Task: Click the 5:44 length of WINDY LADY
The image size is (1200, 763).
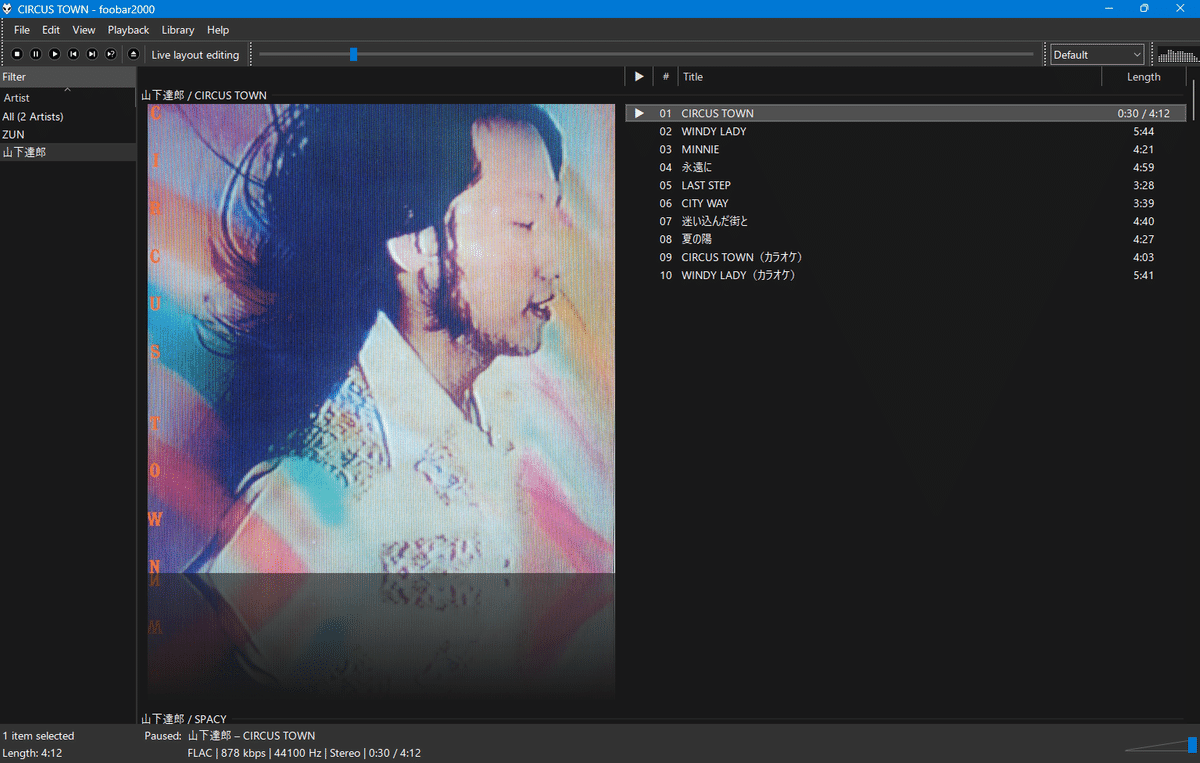Action: click(x=1144, y=132)
